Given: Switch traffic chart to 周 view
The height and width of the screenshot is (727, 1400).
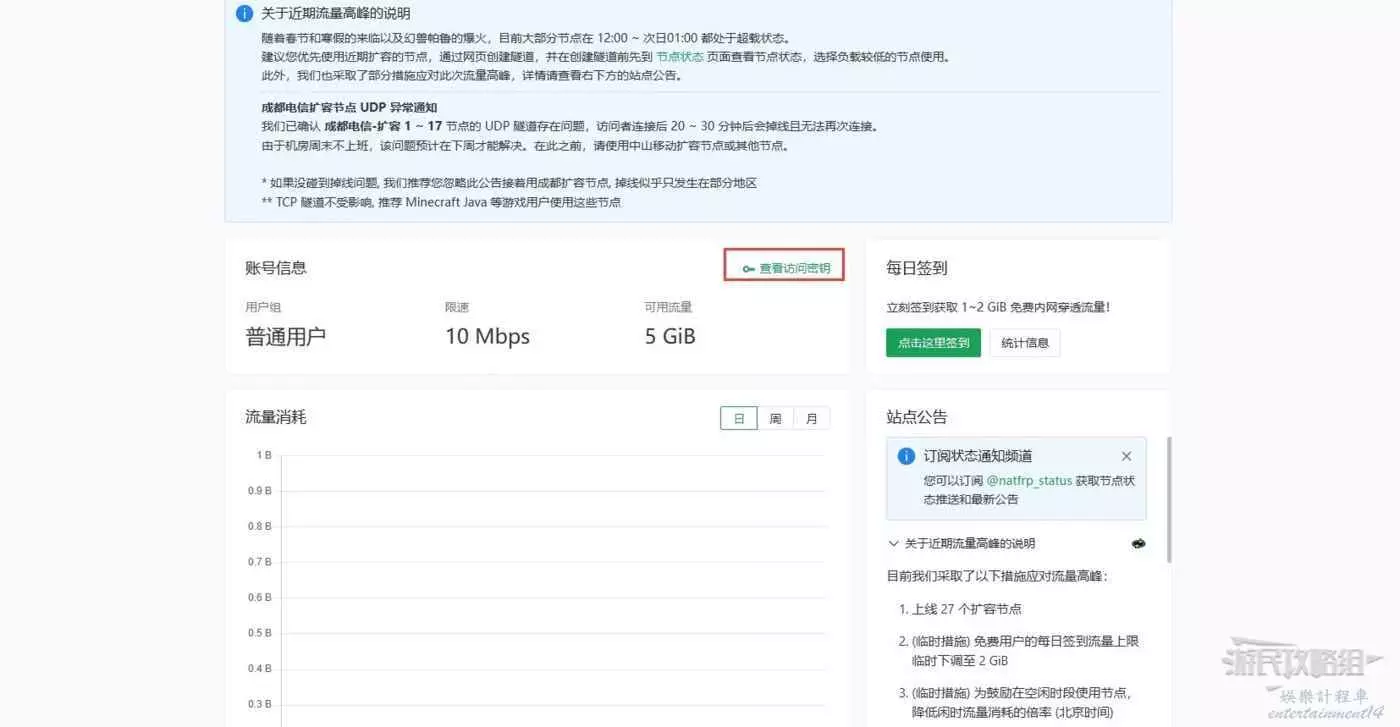Looking at the screenshot, I should tap(775, 419).
